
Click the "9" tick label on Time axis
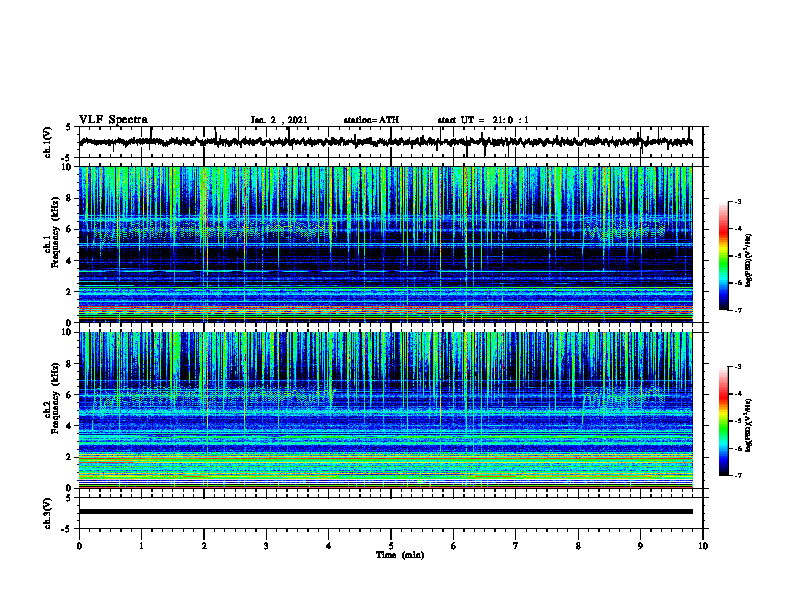pos(640,546)
